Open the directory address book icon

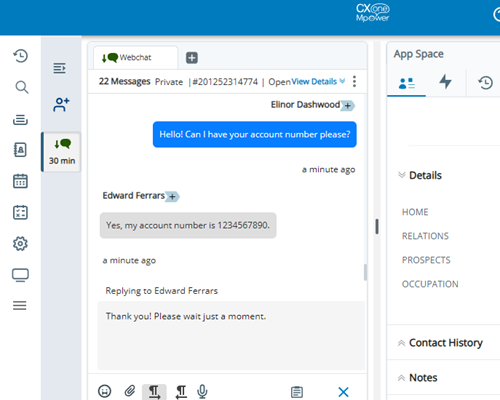(x=20, y=150)
